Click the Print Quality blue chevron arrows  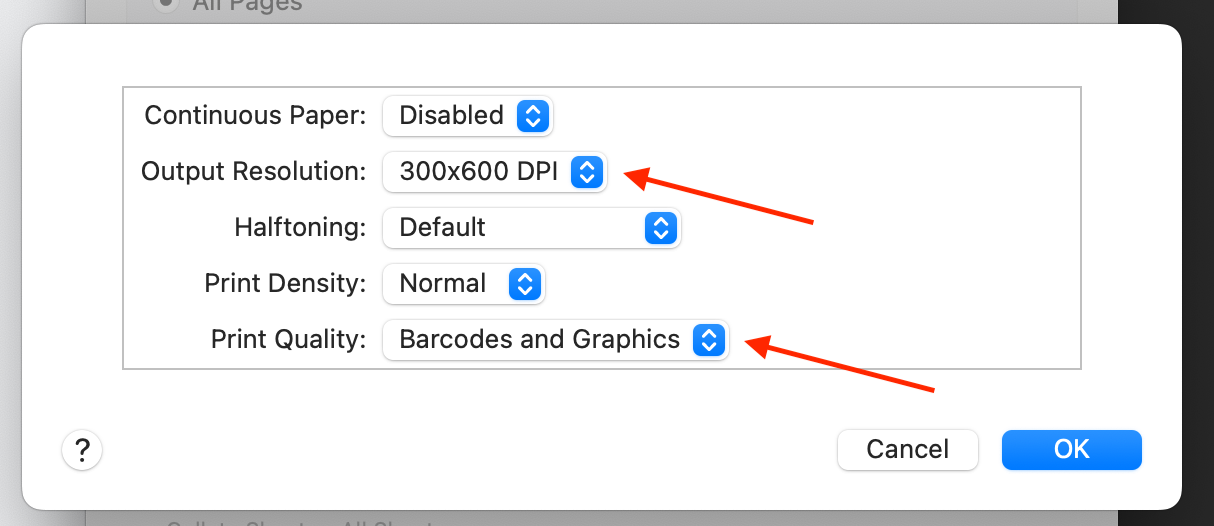708,340
